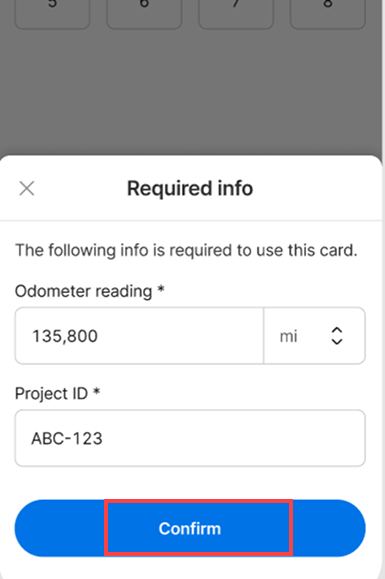The image size is (385, 579).
Task: Click the up-down chevron beside mi
Action: 337,336
